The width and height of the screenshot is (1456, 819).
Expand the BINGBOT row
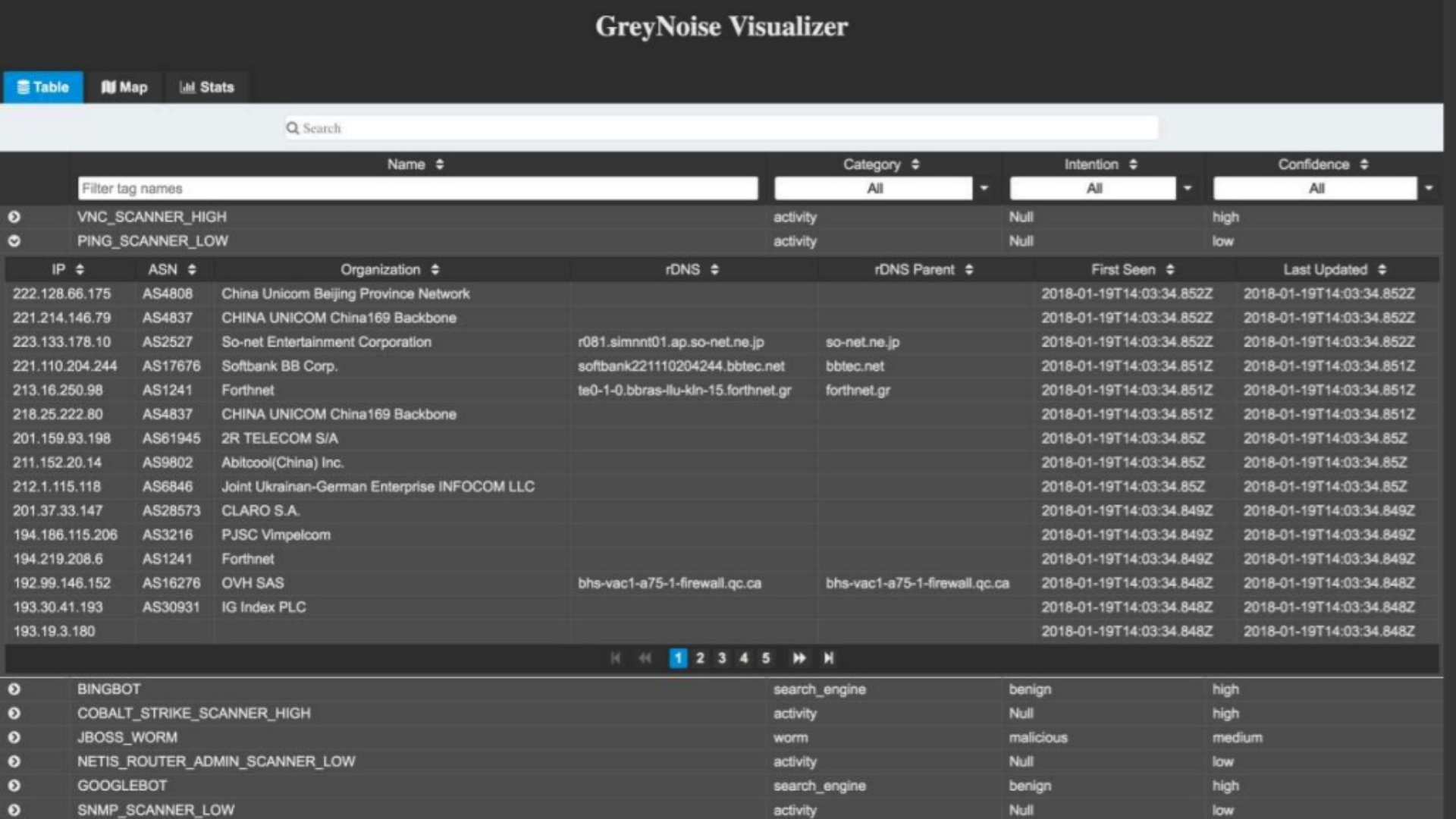click(14, 689)
